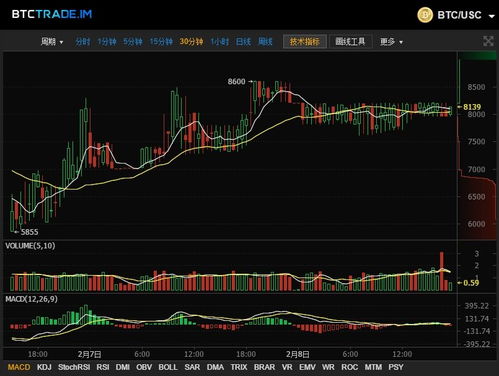499x376 pixels.
Task: Select the 日线 daily chart interval
Action: (243, 42)
